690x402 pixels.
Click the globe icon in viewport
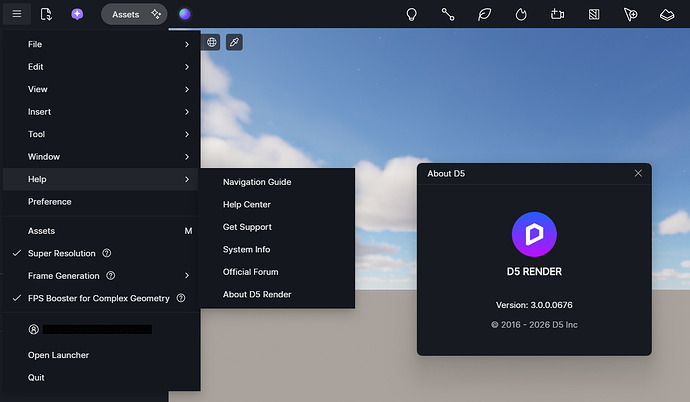tap(211, 42)
